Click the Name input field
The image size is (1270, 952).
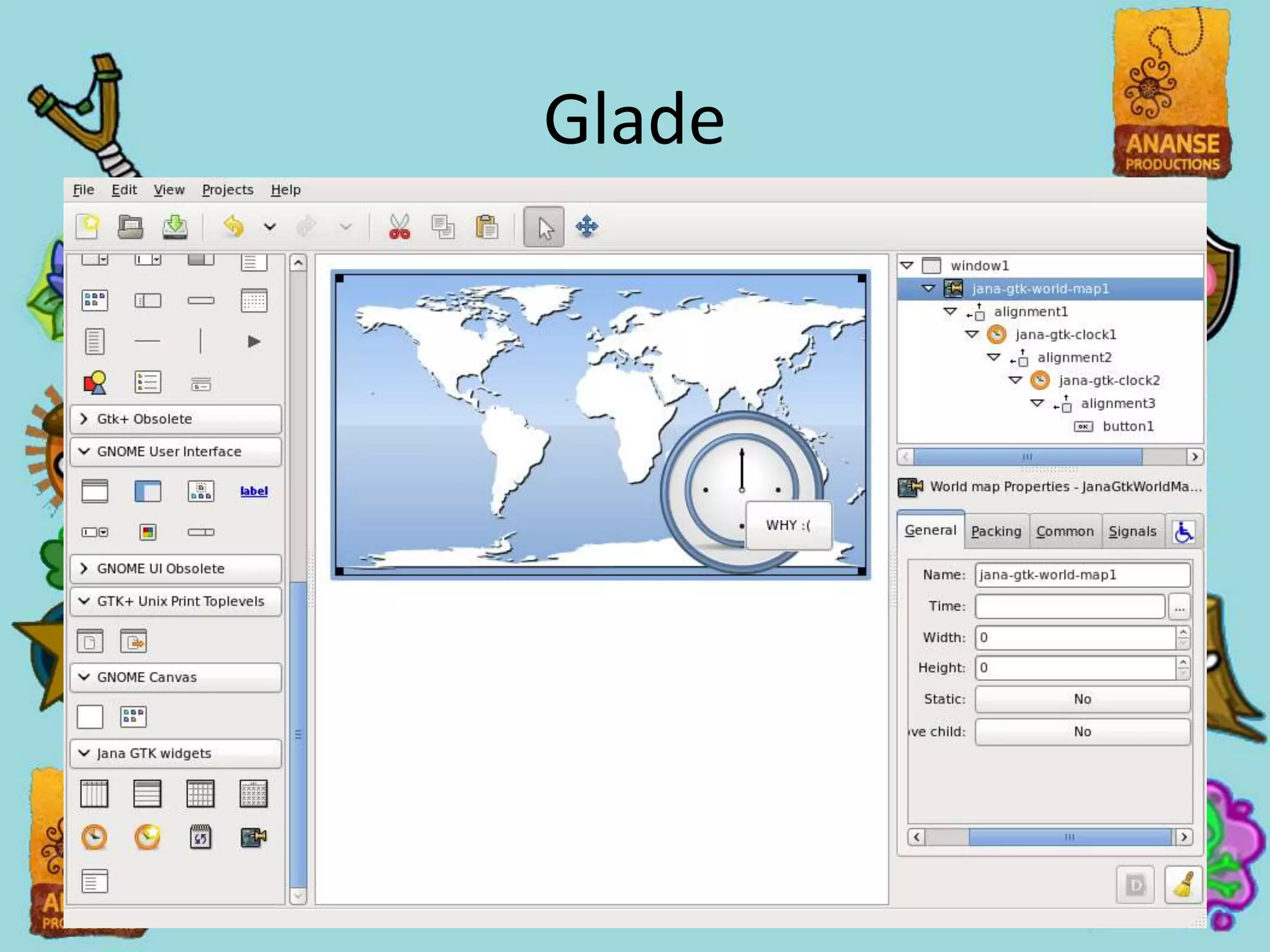tap(1083, 575)
